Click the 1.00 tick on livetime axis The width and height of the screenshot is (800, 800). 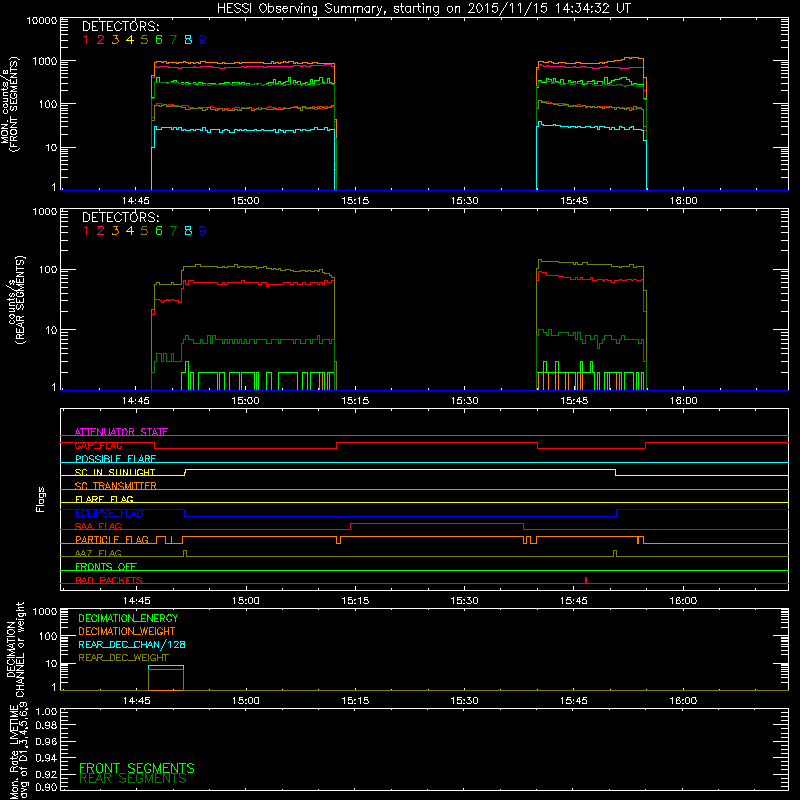pos(46,711)
